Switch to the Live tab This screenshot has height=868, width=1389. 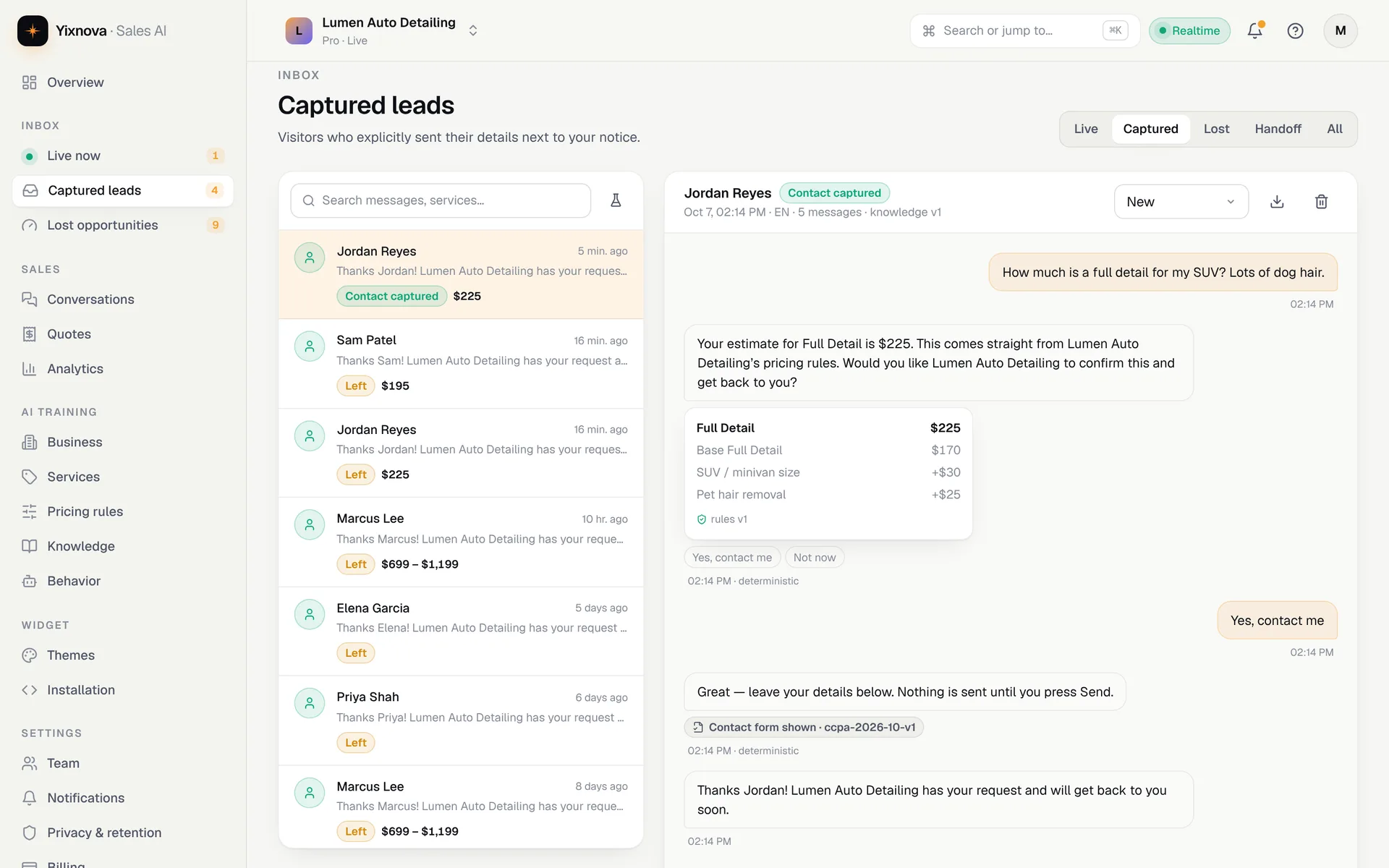coord(1085,129)
